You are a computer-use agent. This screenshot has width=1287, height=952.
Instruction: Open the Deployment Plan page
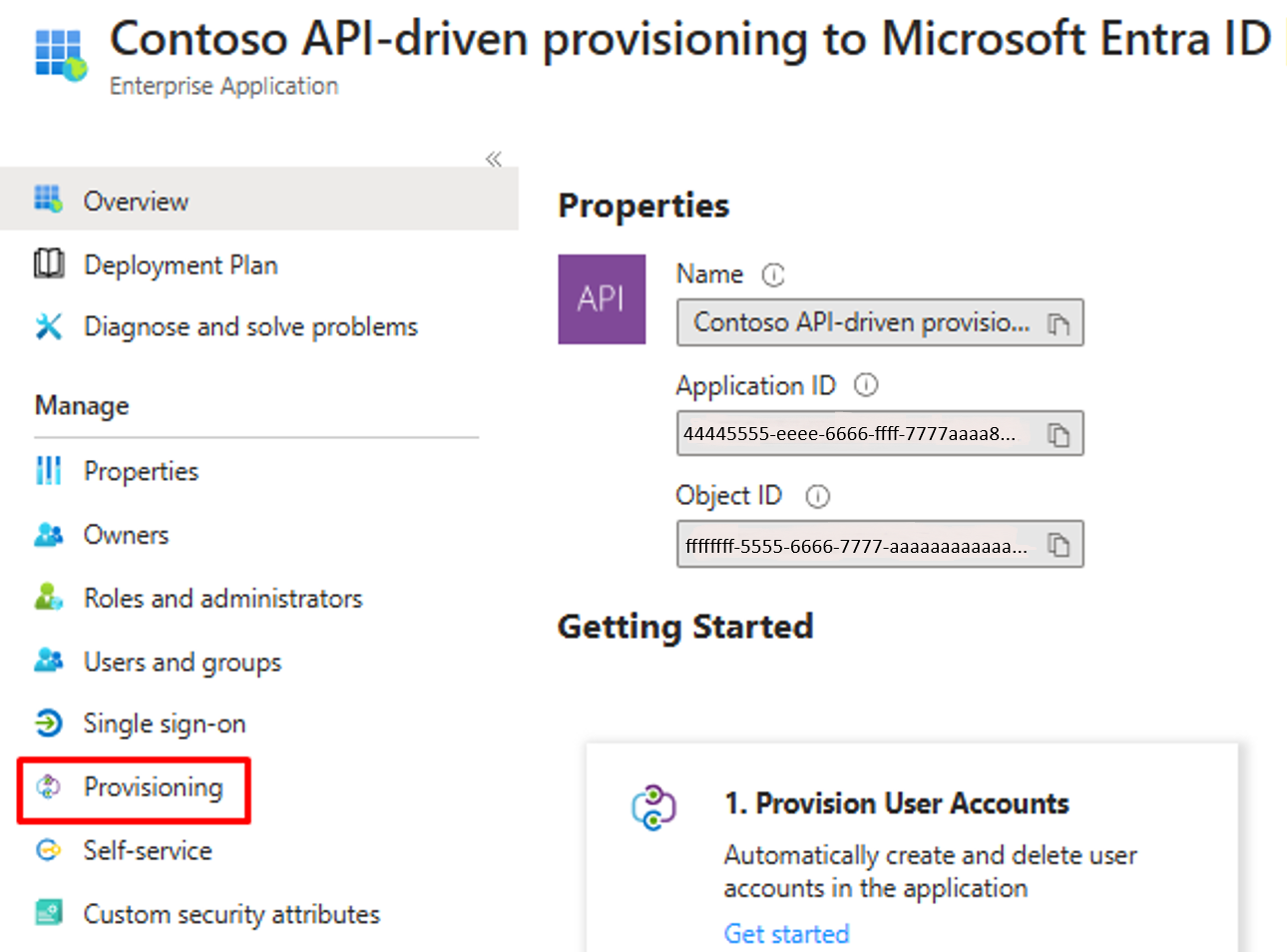(x=181, y=264)
